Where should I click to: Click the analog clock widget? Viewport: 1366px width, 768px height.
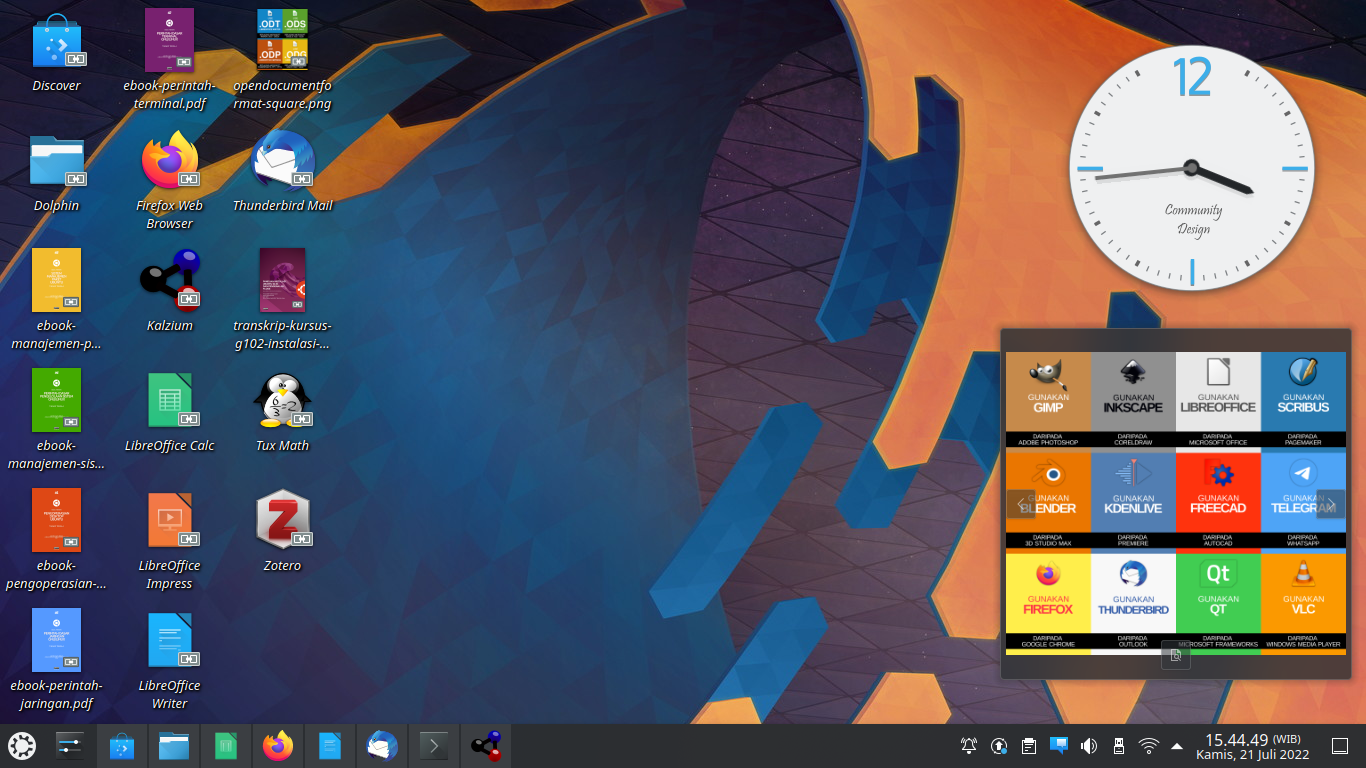[1190, 168]
